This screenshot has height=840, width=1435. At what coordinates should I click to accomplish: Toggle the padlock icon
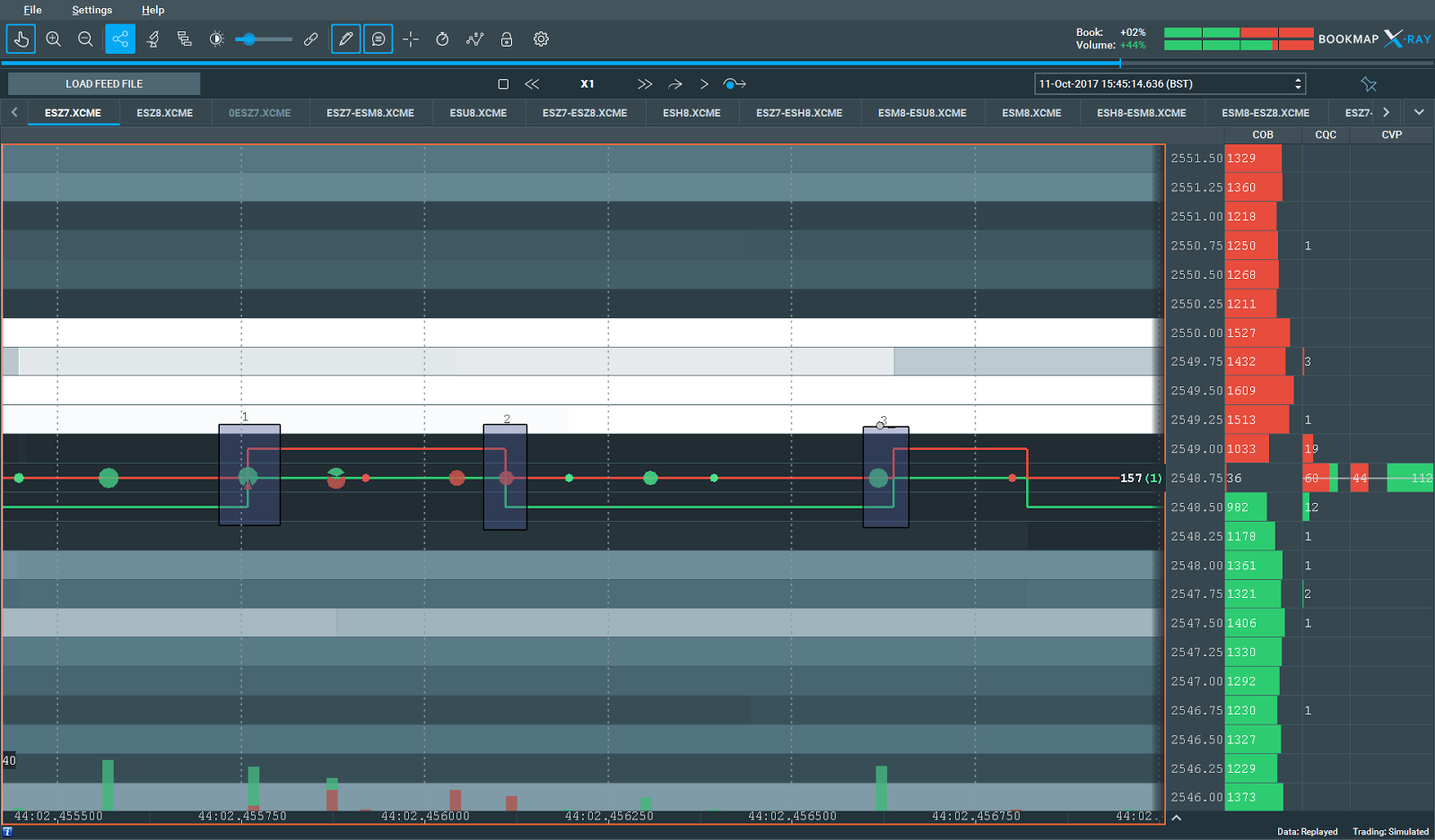[507, 39]
